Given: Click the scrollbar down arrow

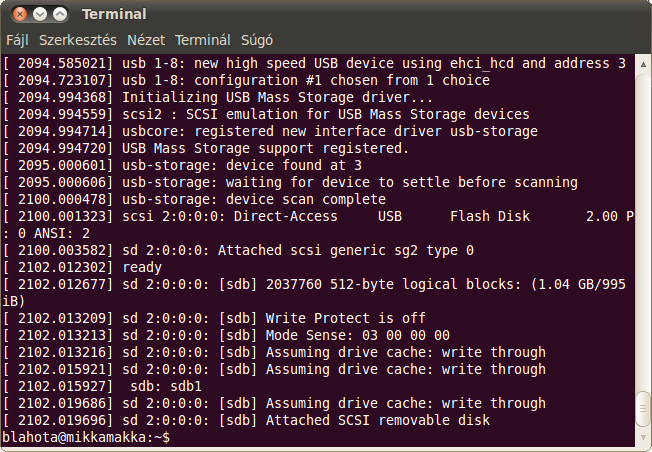Looking at the screenshot, I should [x=643, y=437].
